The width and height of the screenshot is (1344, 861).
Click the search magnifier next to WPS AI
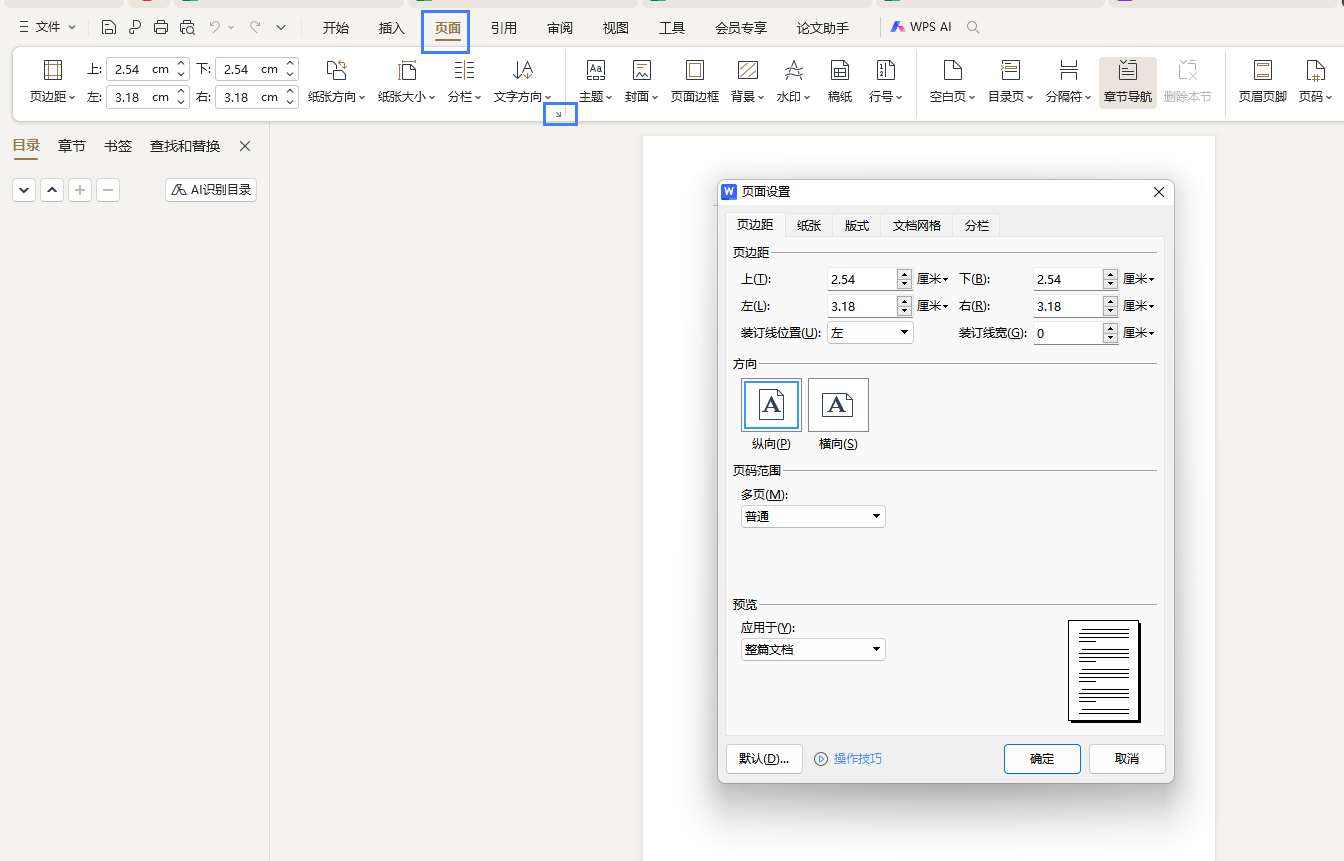(x=973, y=27)
